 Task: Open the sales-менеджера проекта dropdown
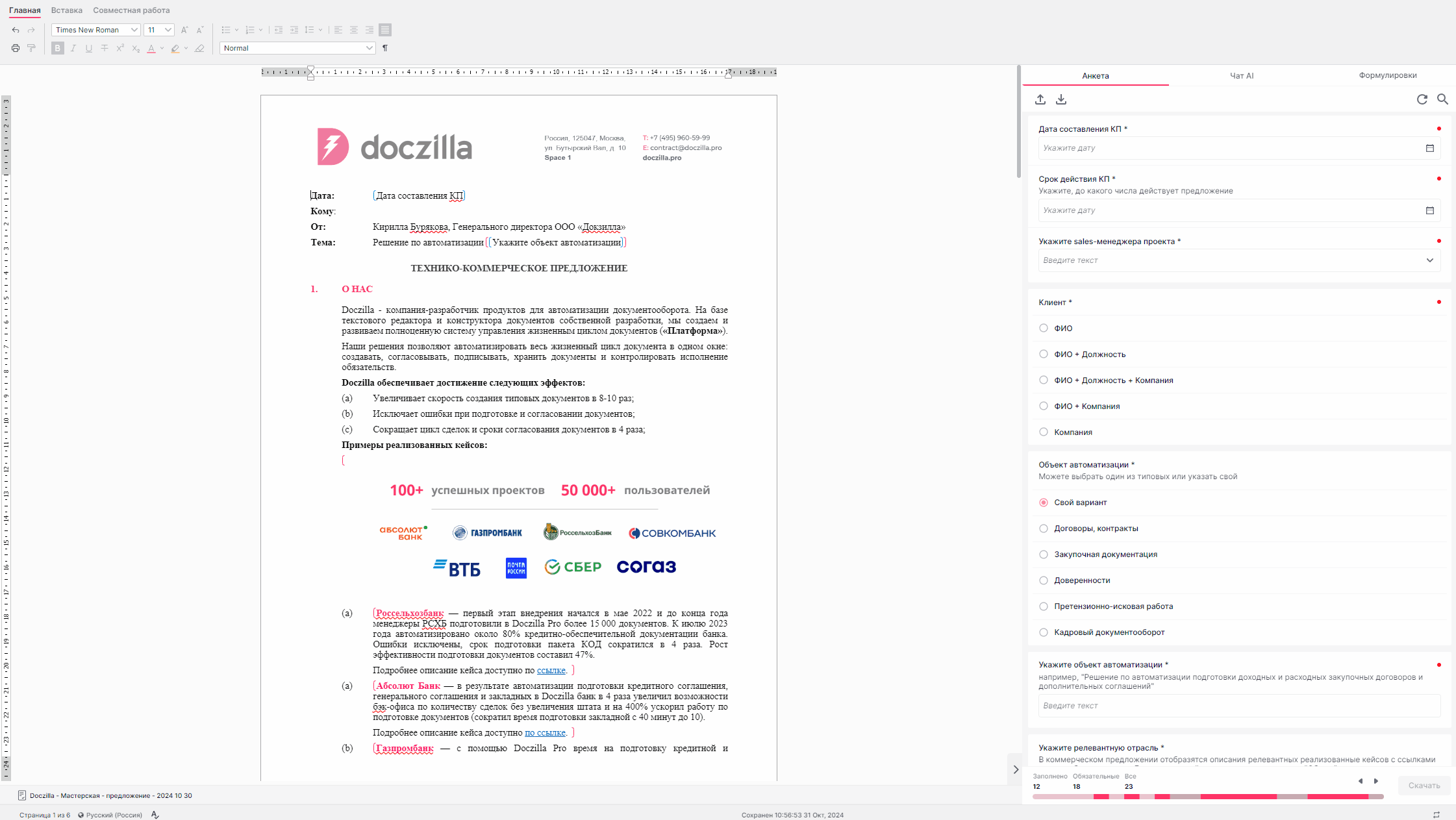[1239, 260]
